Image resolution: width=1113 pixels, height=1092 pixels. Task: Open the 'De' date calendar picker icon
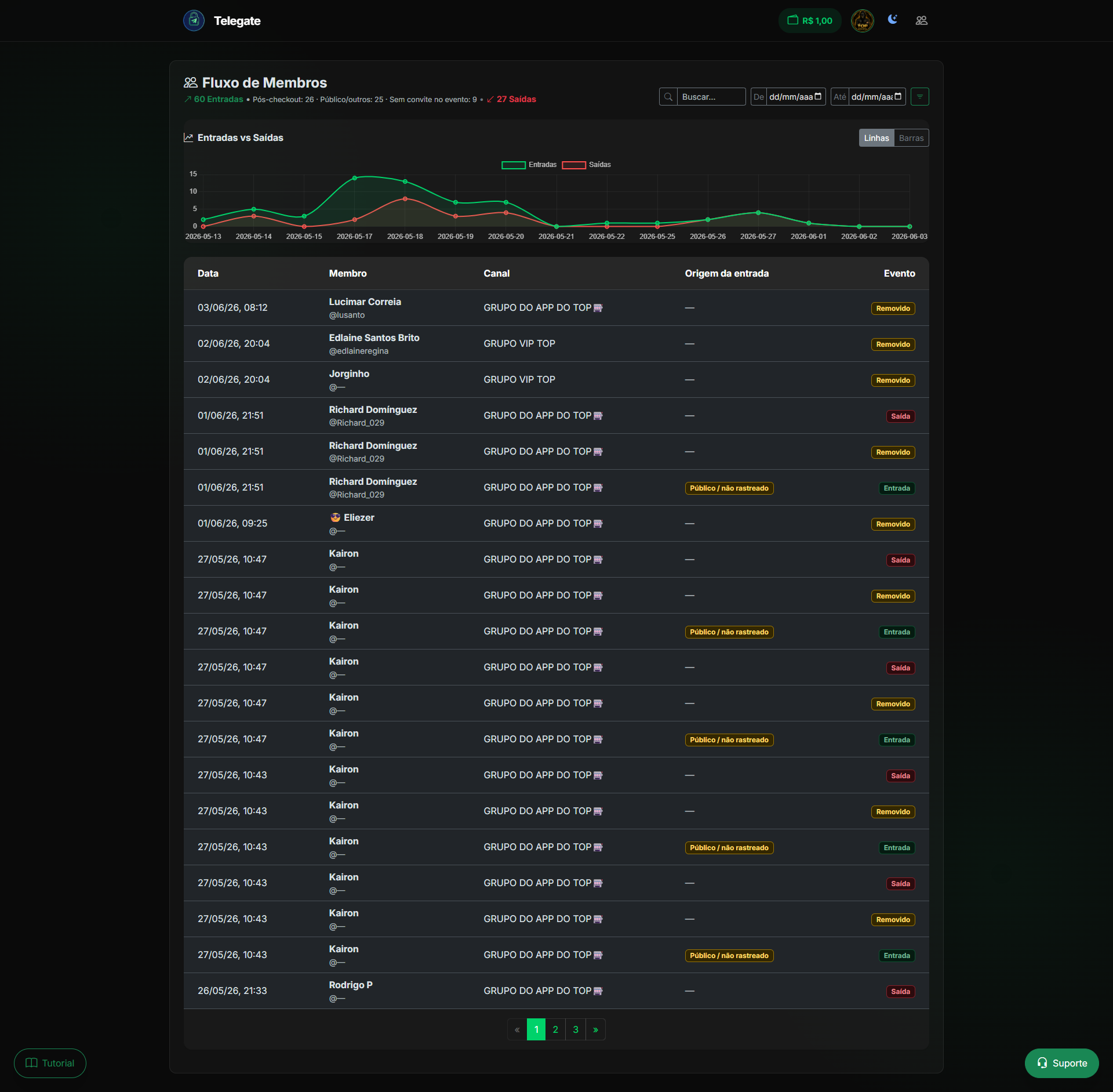coord(818,96)
